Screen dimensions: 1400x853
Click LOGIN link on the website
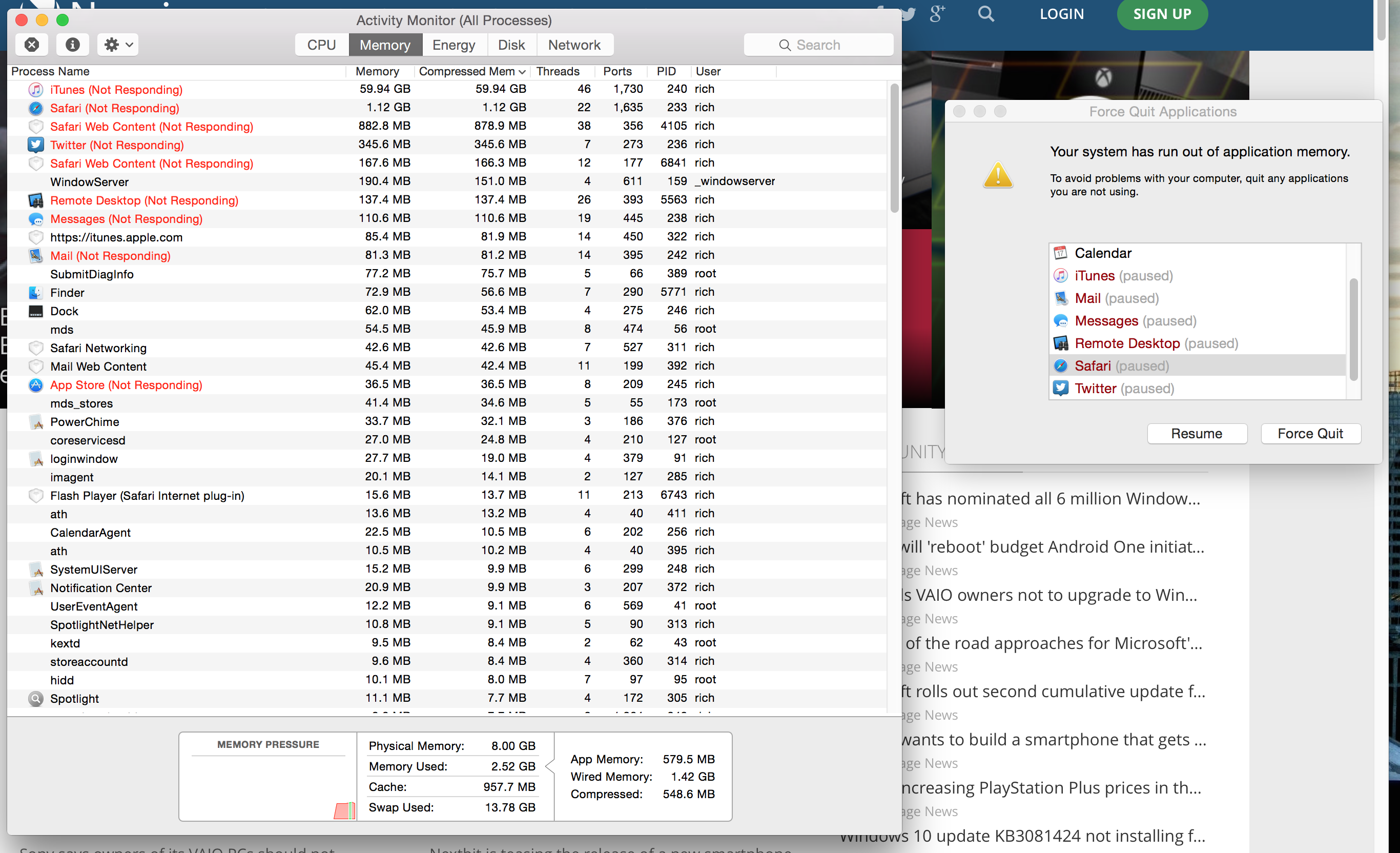pyautogui.click(x=1061, y=14)
